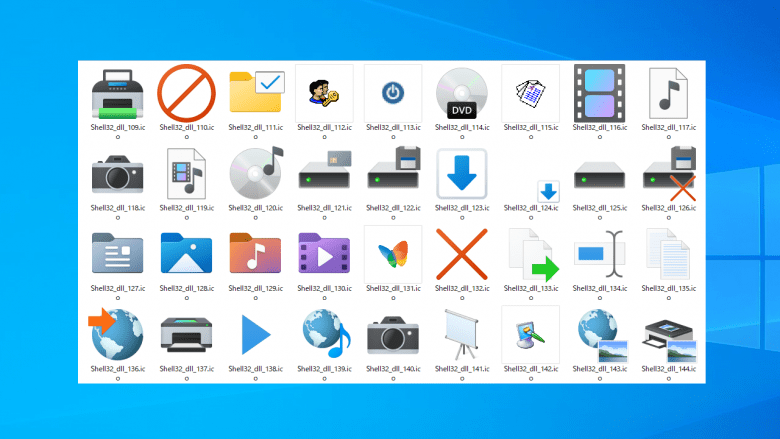Viewport: 780px width, 439px height.
Task: Select the small download overlay icon Shell32_dll_124
Action: pyautogui.click(x=548, y=191)
